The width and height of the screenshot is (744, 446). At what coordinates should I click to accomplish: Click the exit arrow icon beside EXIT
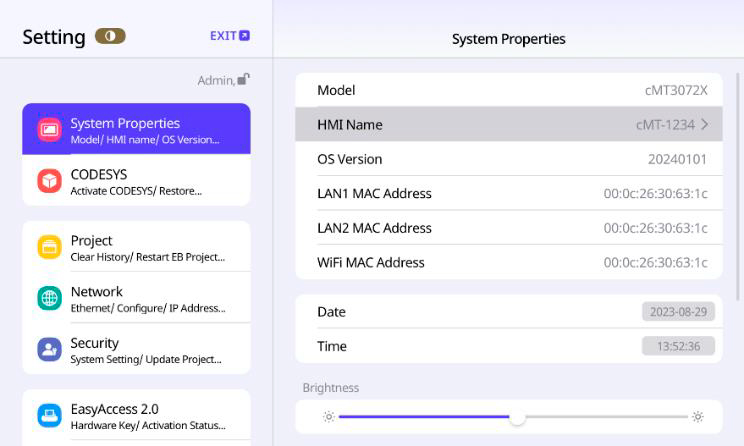244,36
